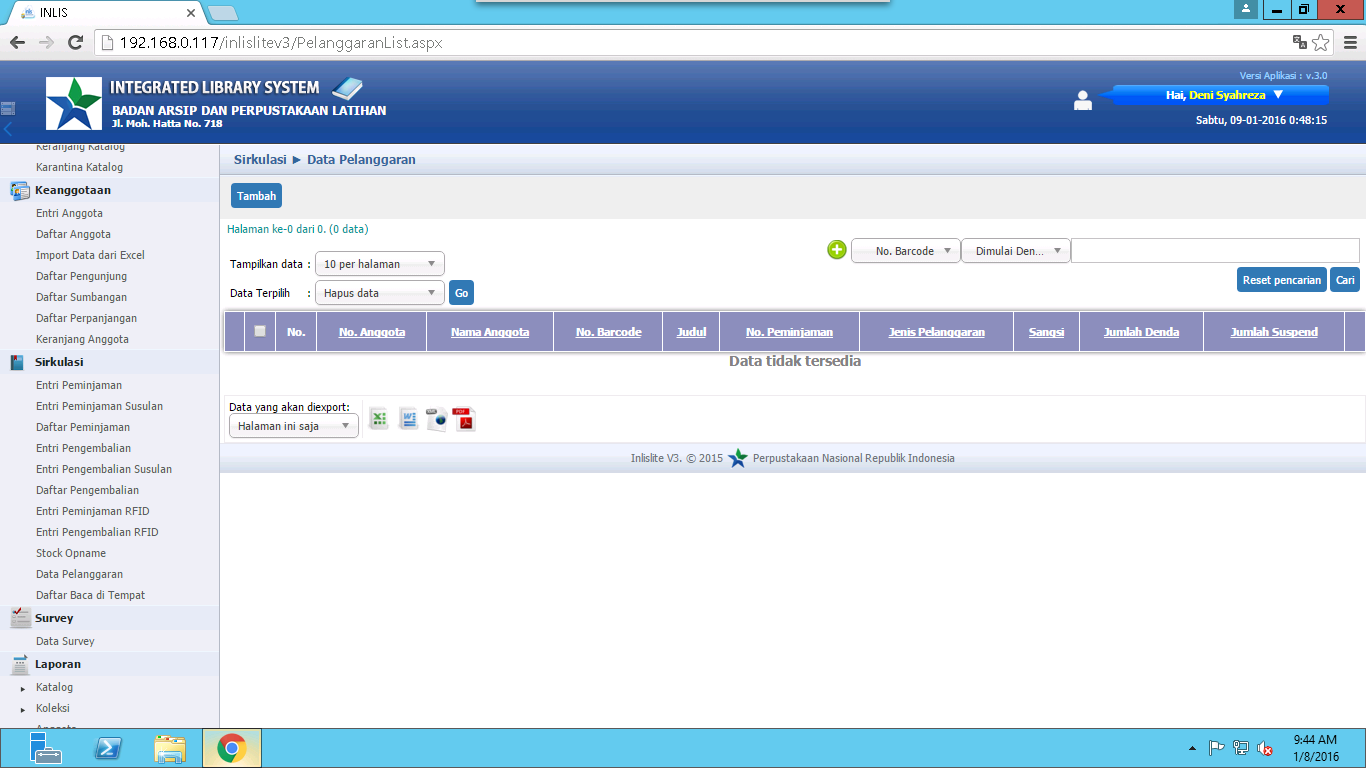Export data using the Word icon
This screenshot has width=1366, height=768.
[x=408, y=419]
